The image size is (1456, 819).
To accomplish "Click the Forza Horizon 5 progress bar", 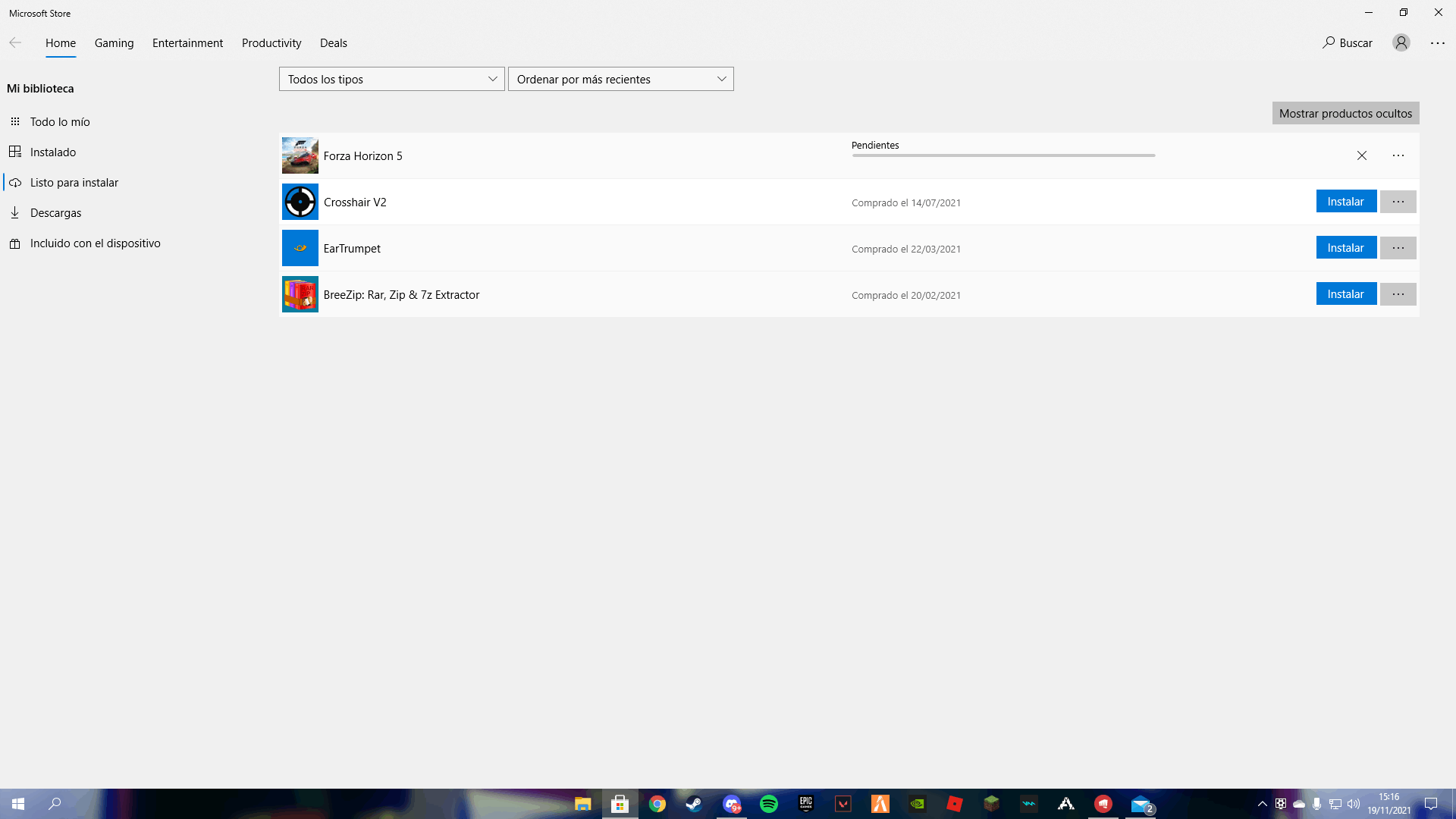I will [x=1003, y=155].
